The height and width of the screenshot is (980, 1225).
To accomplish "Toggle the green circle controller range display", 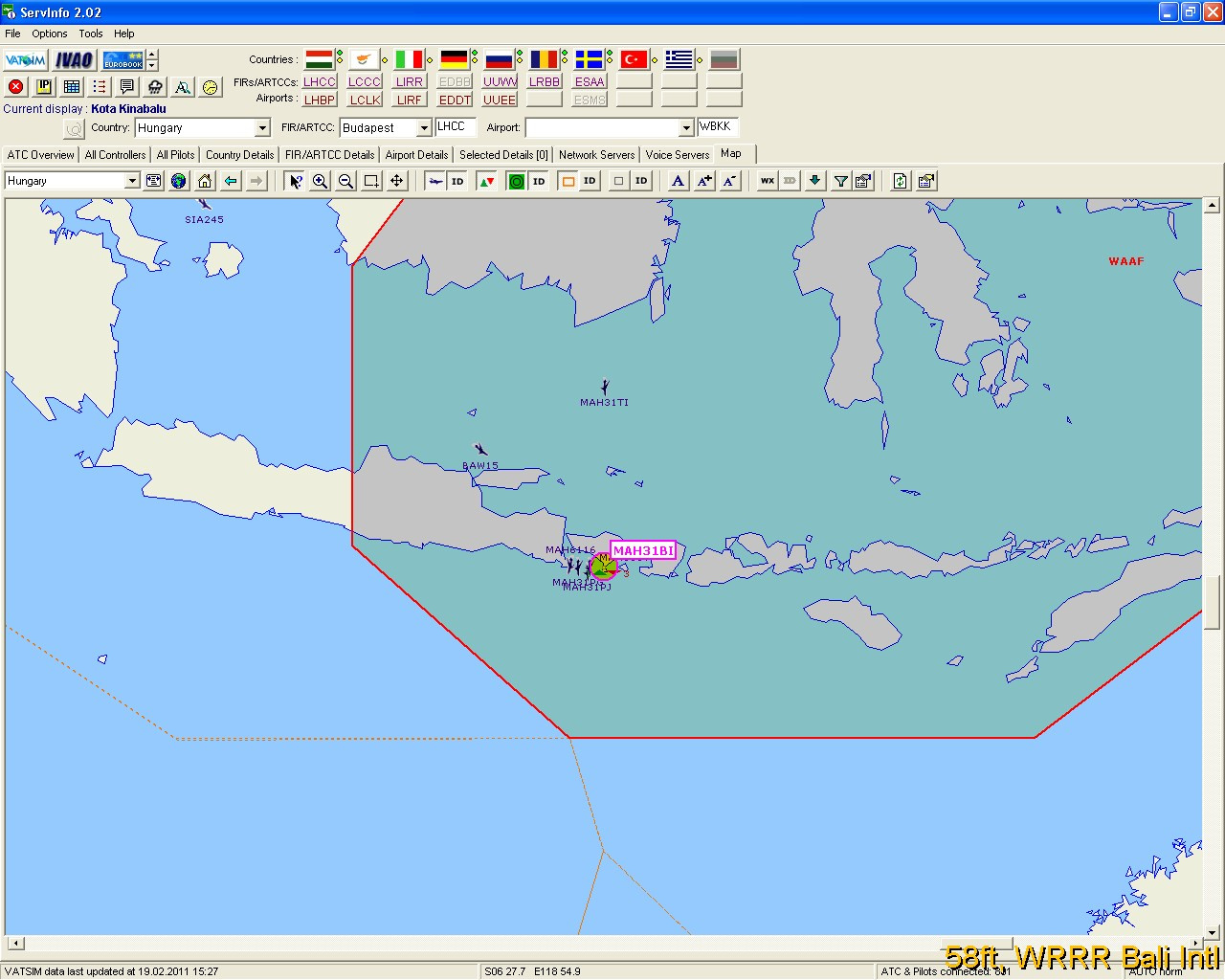I will pyautogui.click(x=517, y=181).
